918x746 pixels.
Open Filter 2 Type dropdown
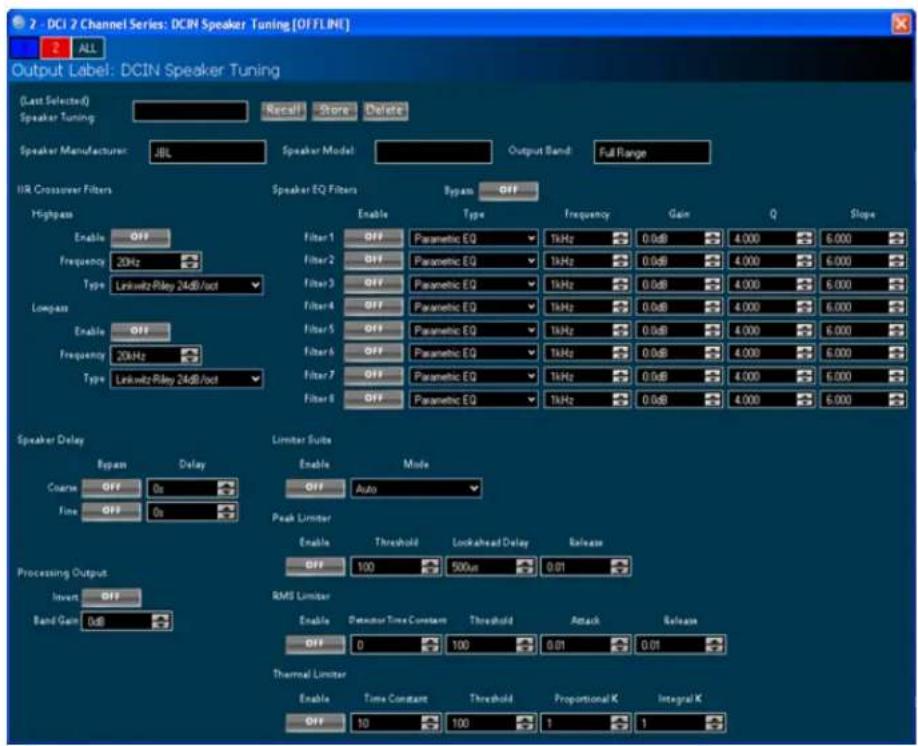tap(474, 261)
